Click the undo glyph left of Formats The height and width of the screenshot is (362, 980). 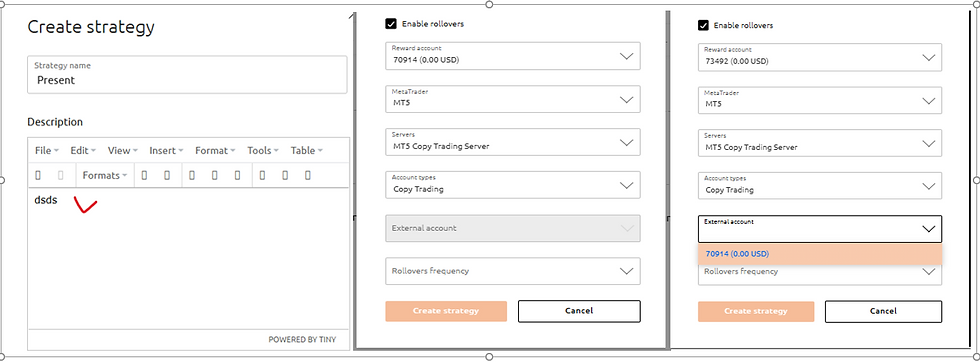tap(38, 176)
